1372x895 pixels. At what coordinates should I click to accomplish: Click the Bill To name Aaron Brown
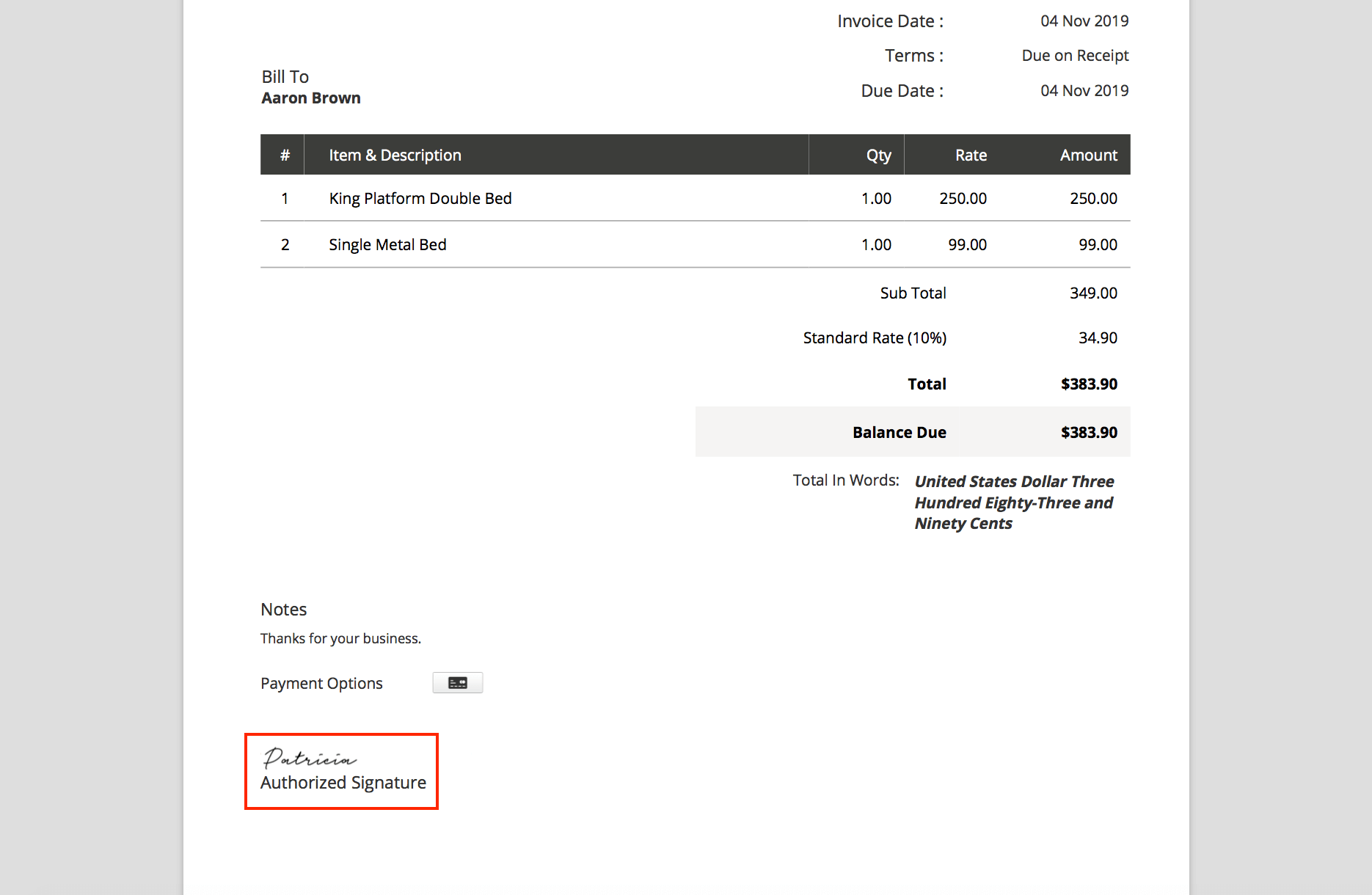tap(310, 98)
